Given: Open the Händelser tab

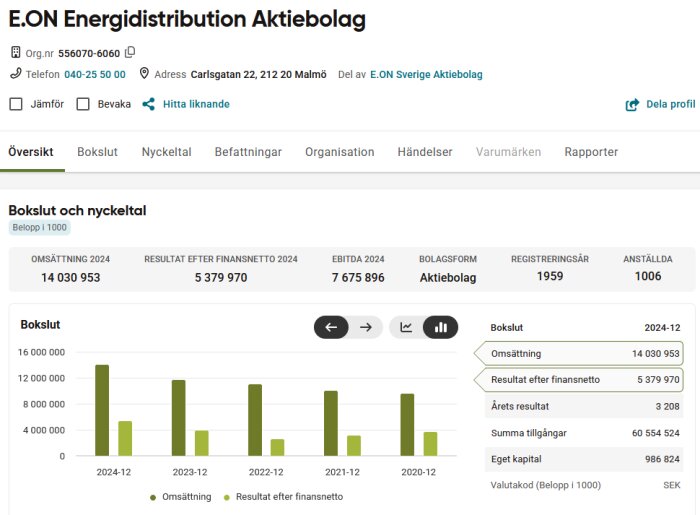Looking at the screenshot, I should (x=425, y=152).
